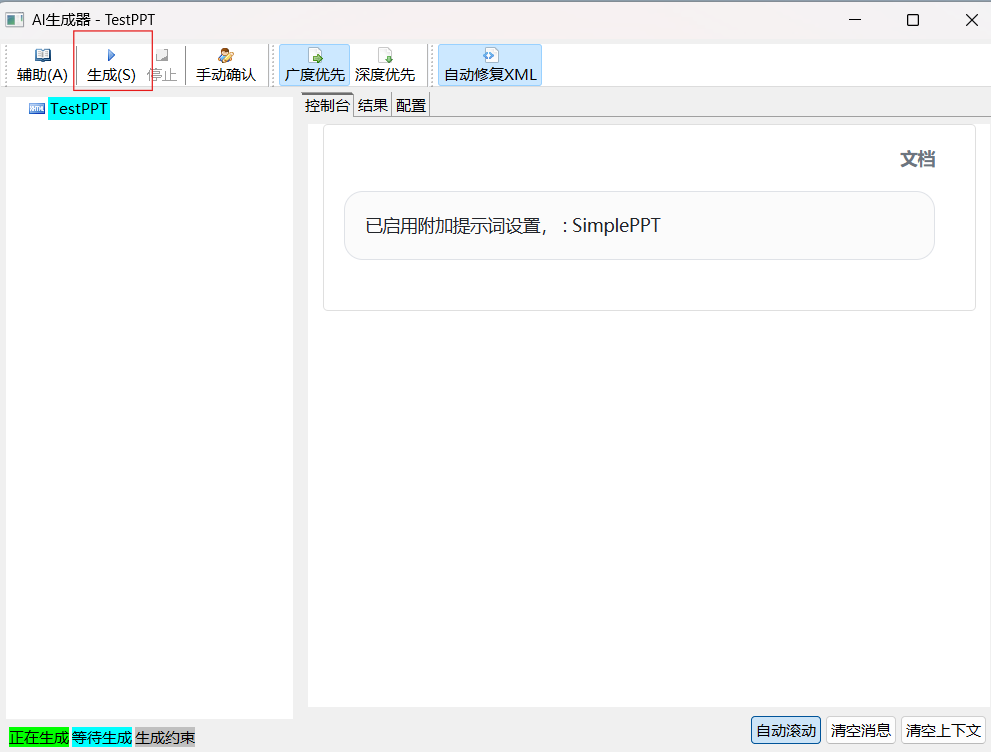Start generation with 生成(S) button
This screenshot has height=752, width=991.
pyautogui.click(x=111, y=65)
